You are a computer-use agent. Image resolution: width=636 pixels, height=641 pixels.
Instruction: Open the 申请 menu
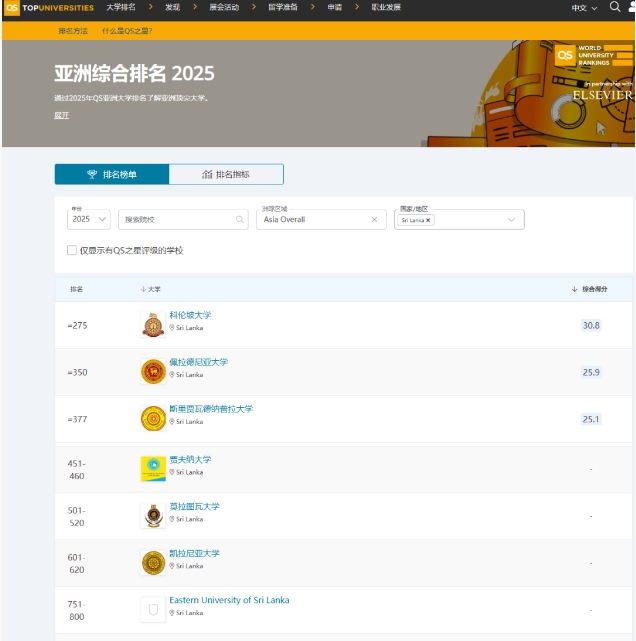tap(334, 7)
